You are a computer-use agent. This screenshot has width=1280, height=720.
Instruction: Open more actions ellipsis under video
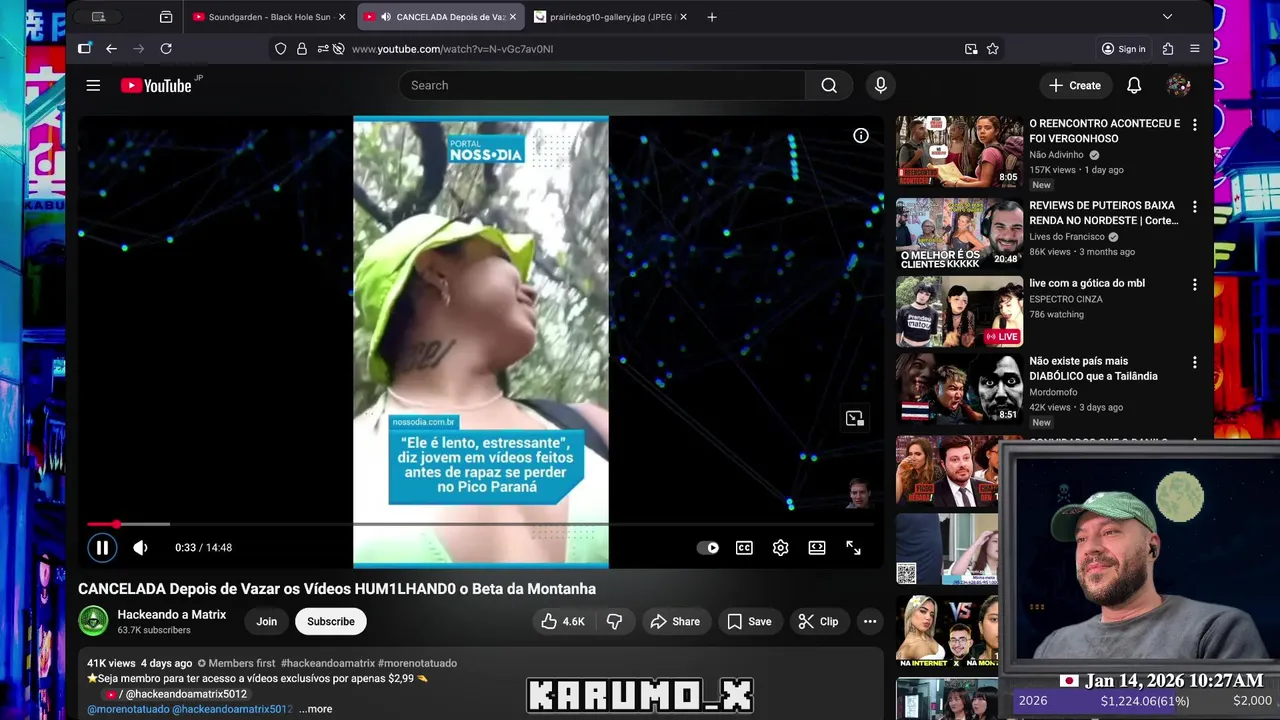pos(870,621)
